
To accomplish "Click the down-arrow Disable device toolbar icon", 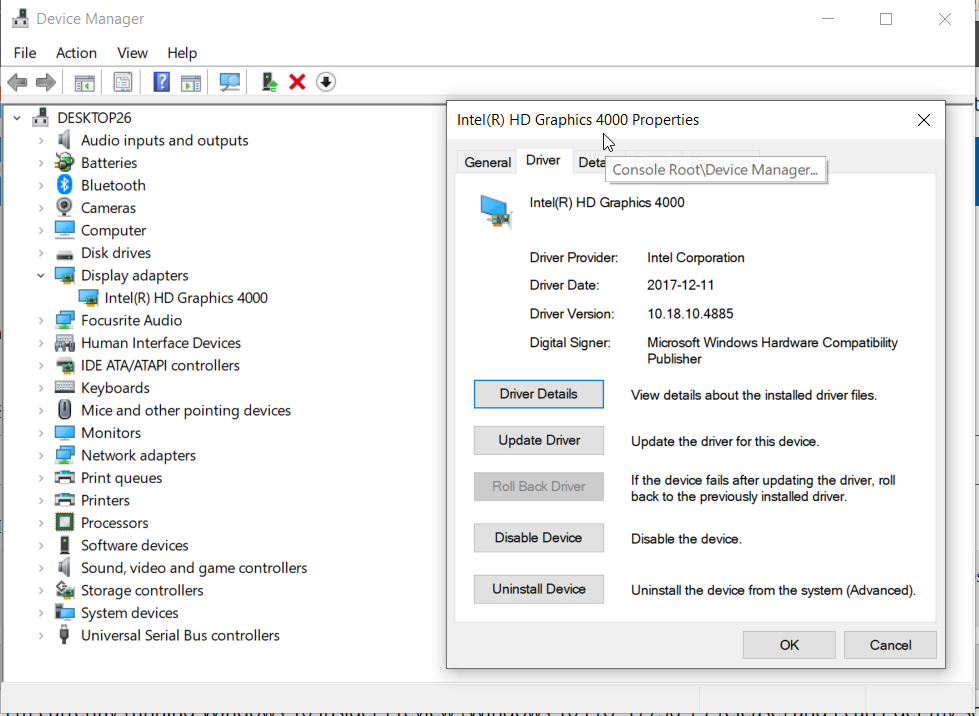I will point(326,82).
